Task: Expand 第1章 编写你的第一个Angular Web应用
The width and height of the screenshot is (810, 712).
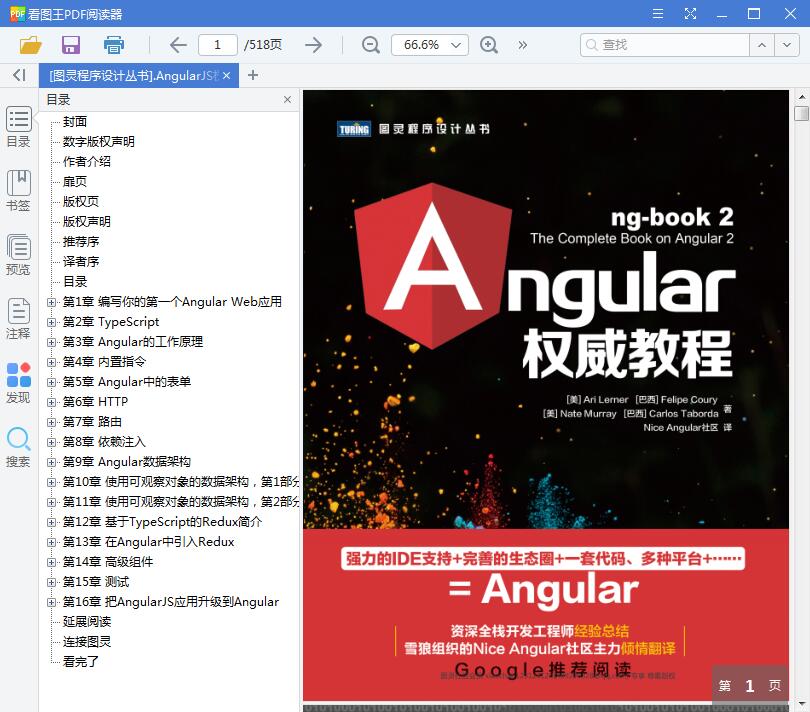Action: (51, 302)
